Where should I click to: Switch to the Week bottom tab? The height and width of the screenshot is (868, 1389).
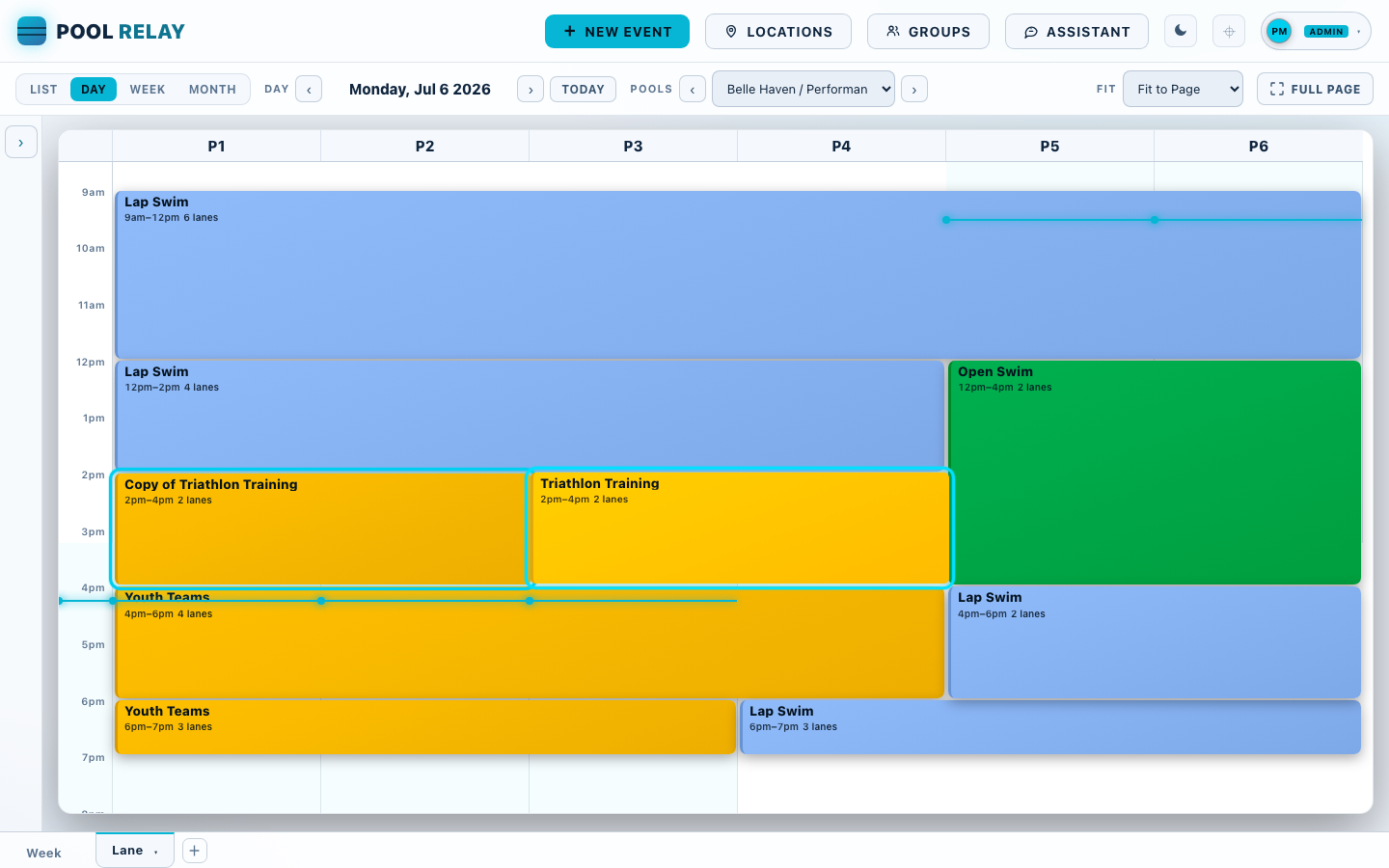point(44,853)
